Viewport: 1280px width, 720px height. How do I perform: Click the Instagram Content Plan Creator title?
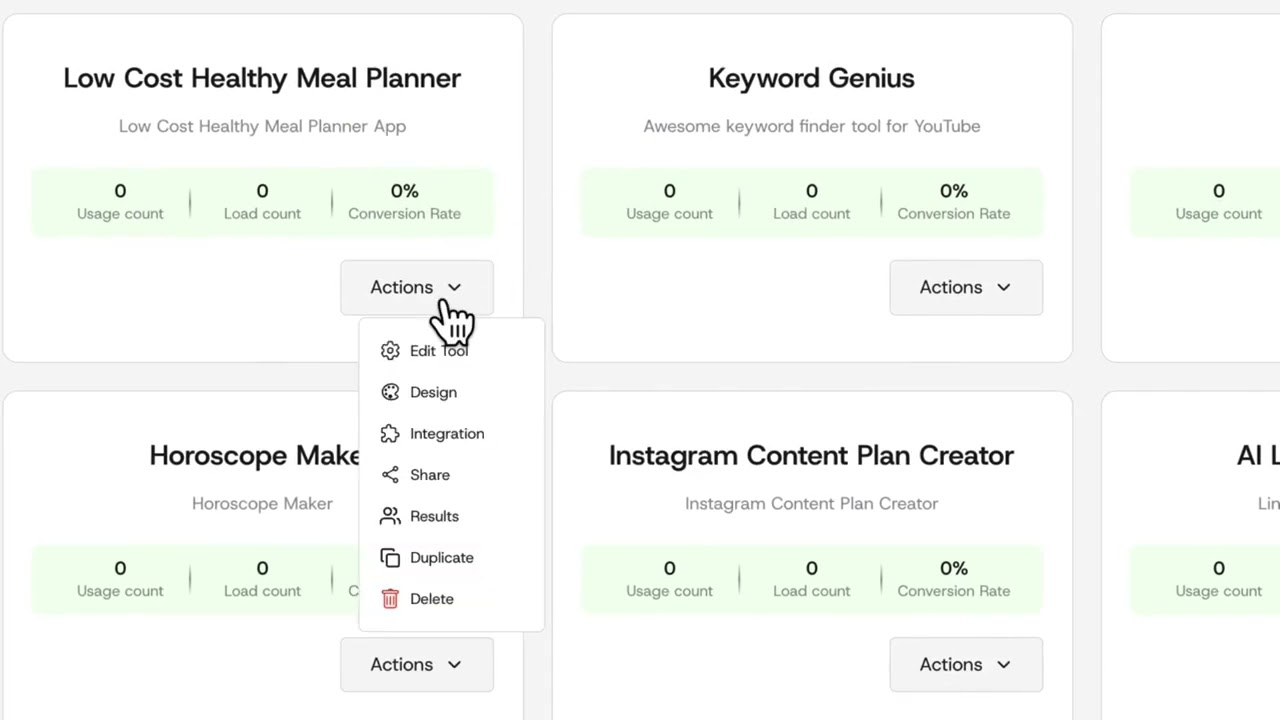click(811, 456)
